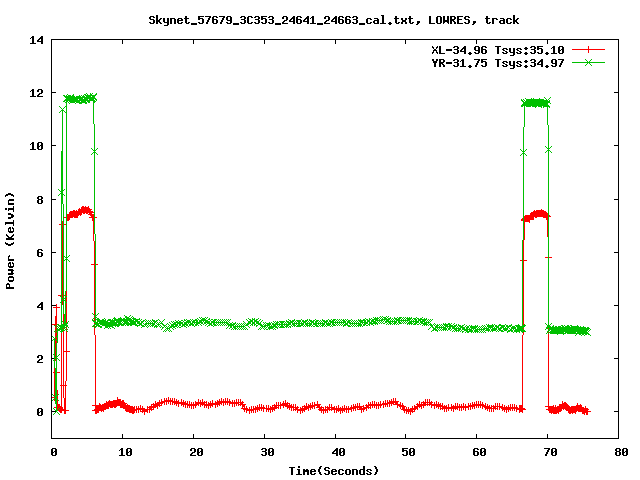Click x-axis tick label 40
This screenshot has width=640, height=480.
[x=338, y=452]
